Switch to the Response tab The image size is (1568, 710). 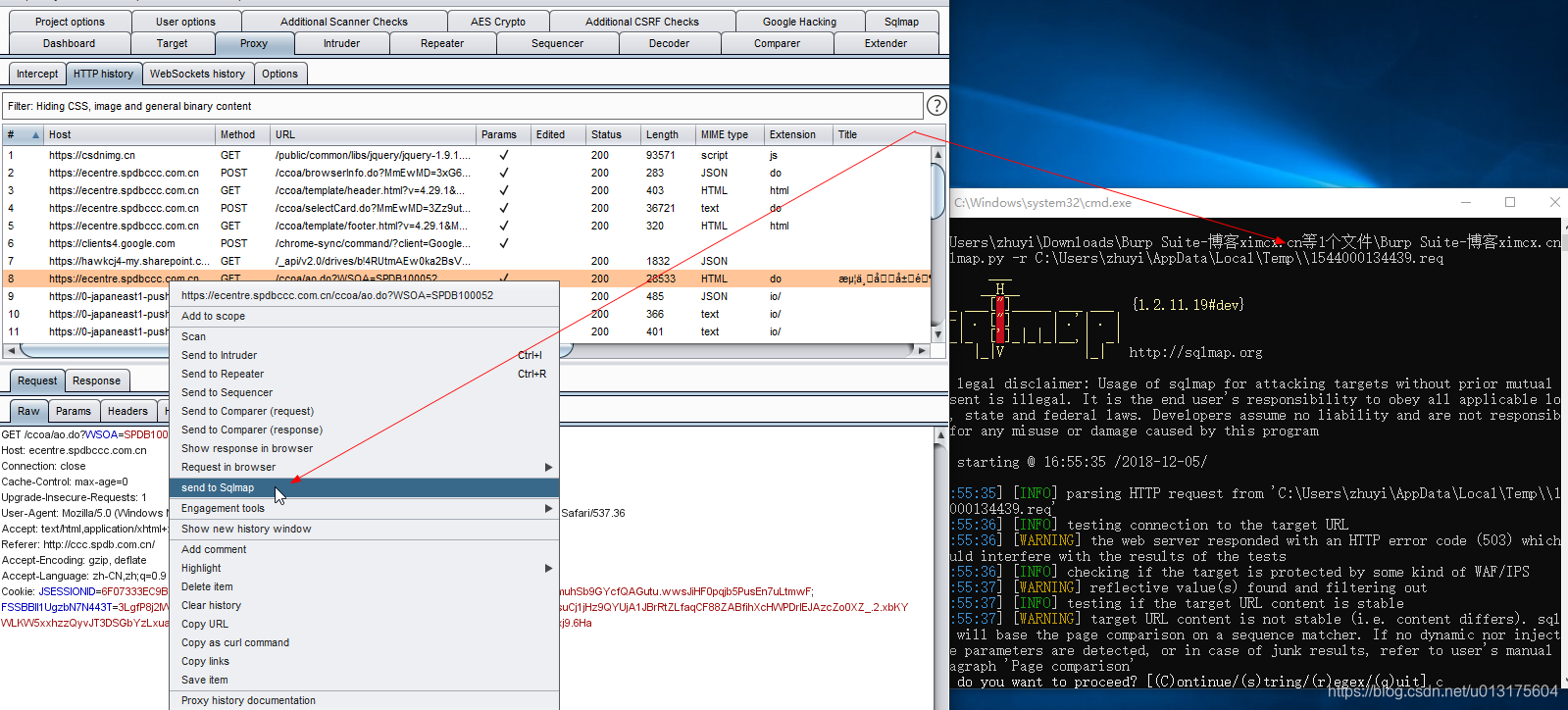[x=96, y=380]
